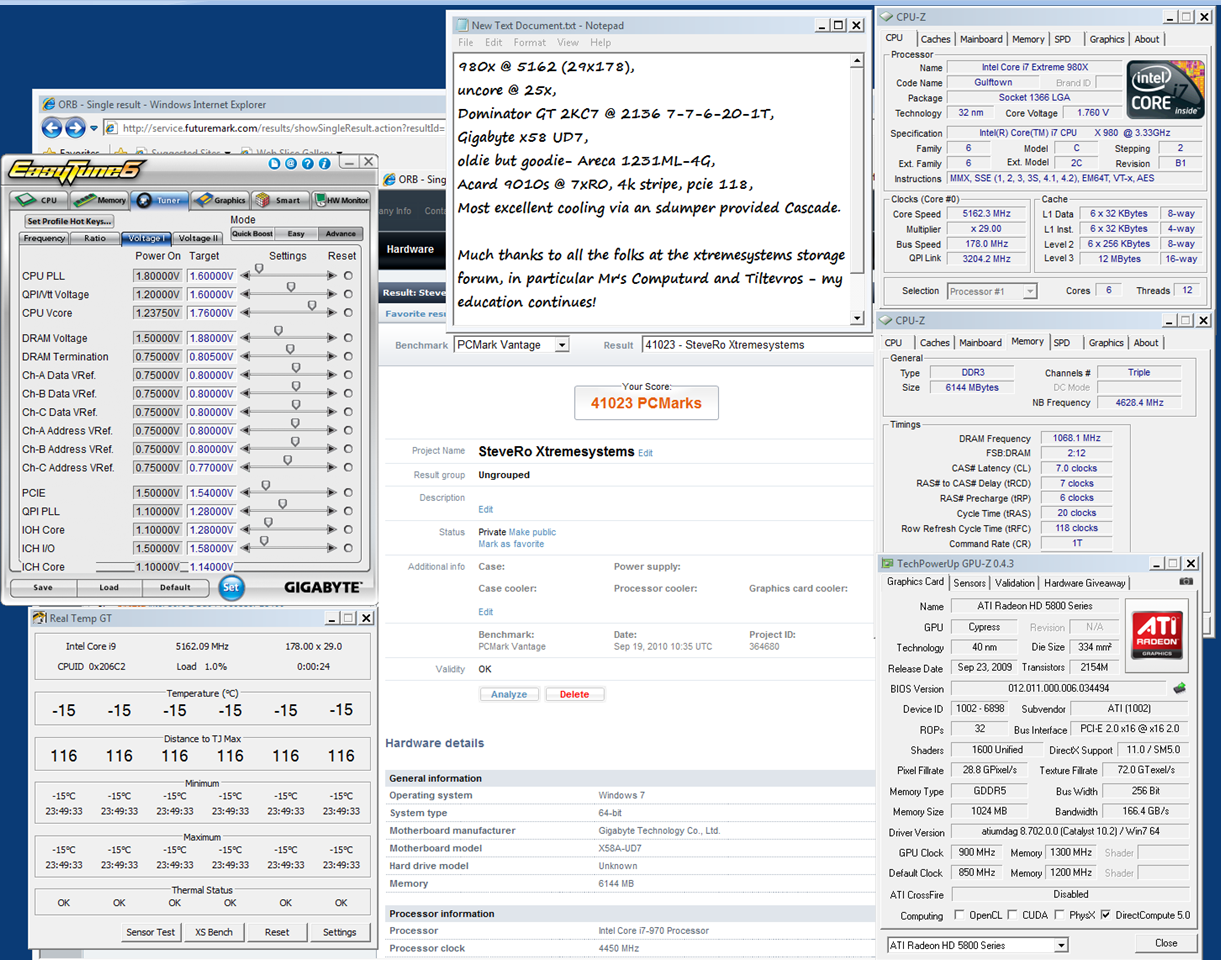Viewport: 1221px width, 960px height.
Task: Click the Sensor Test button in Real Temp
Action: point(151,932)
